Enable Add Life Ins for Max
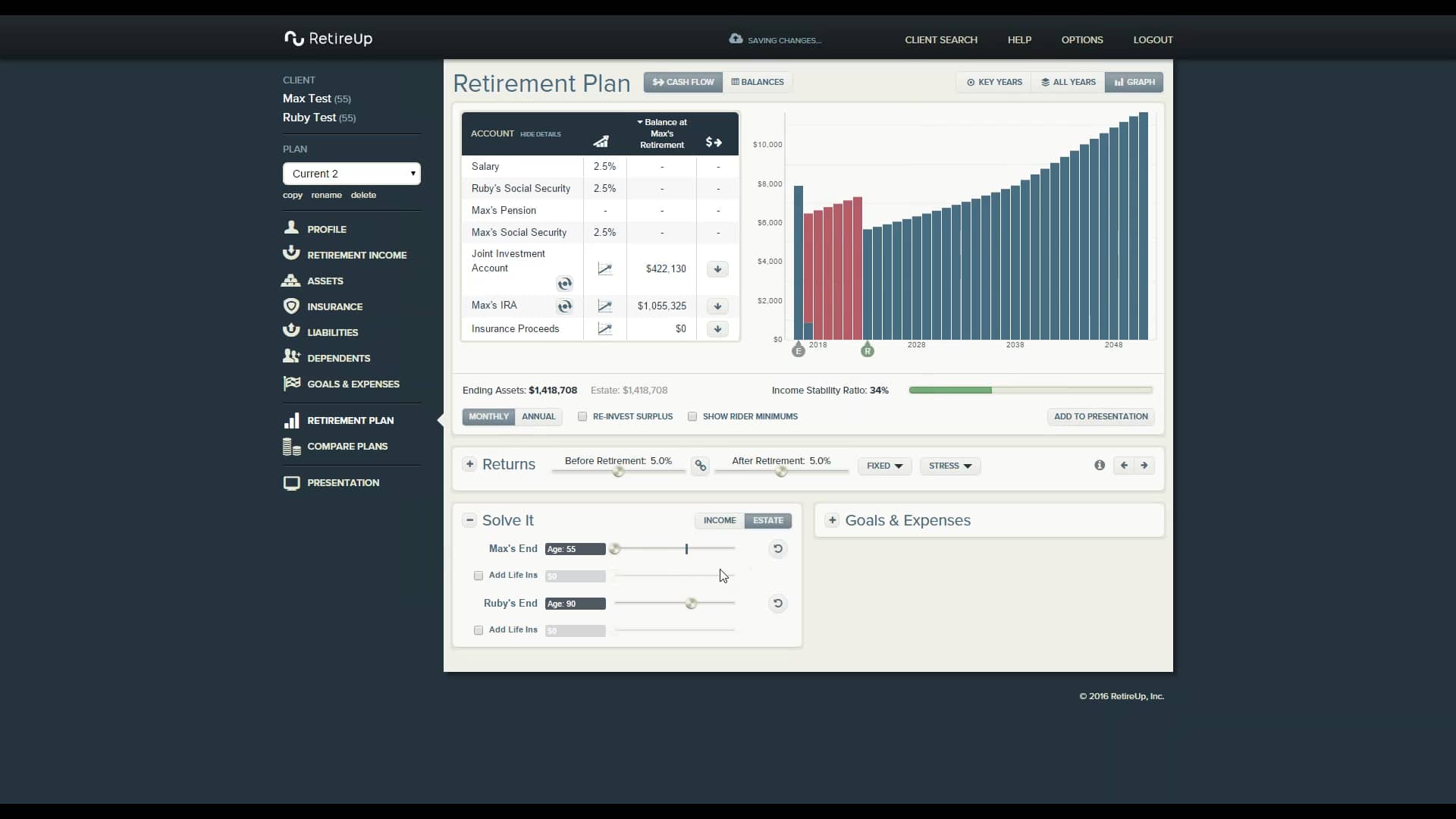The image size is (1456, 819). pos(479,576)
